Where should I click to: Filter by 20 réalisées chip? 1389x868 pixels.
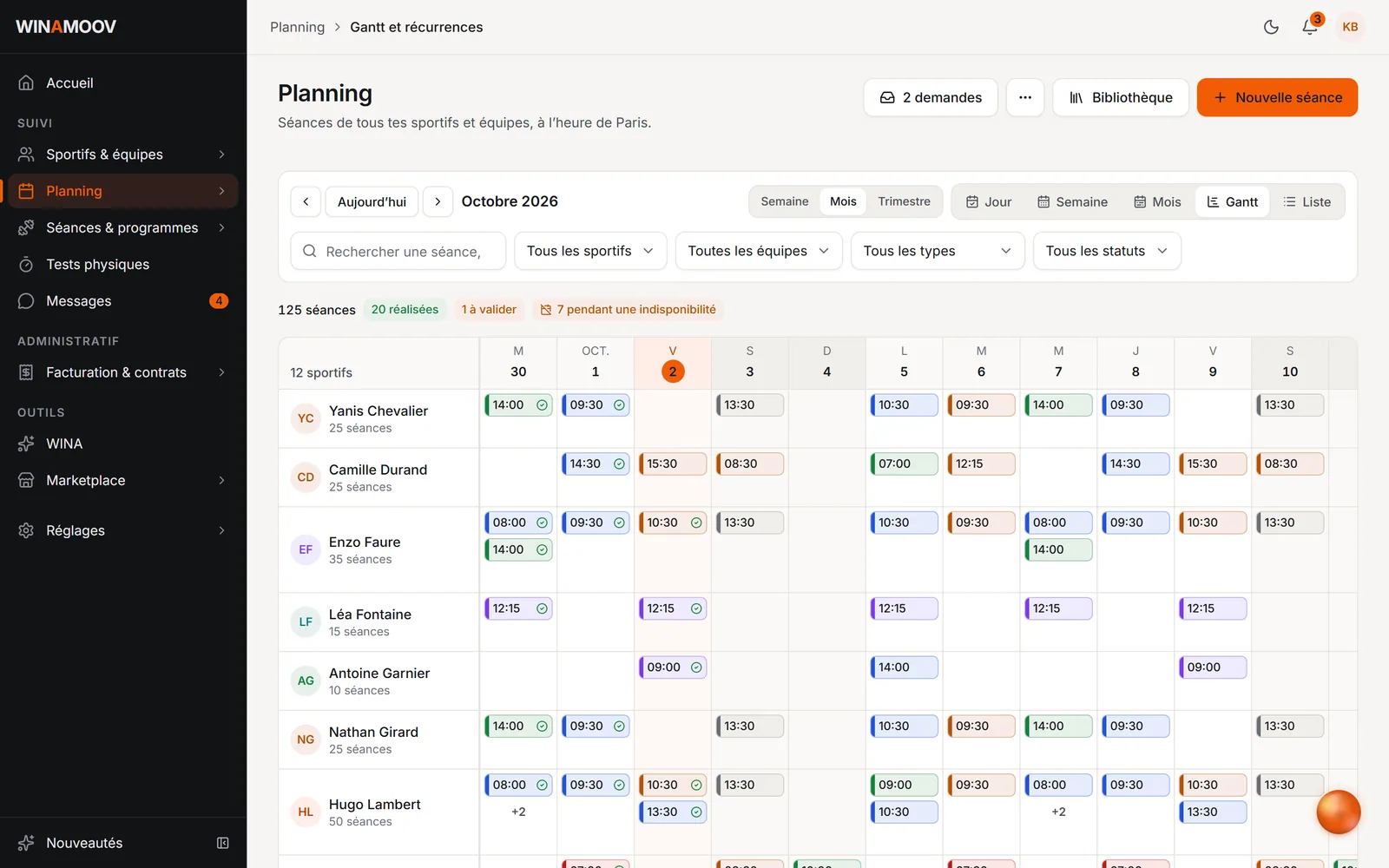coord(405,310)
